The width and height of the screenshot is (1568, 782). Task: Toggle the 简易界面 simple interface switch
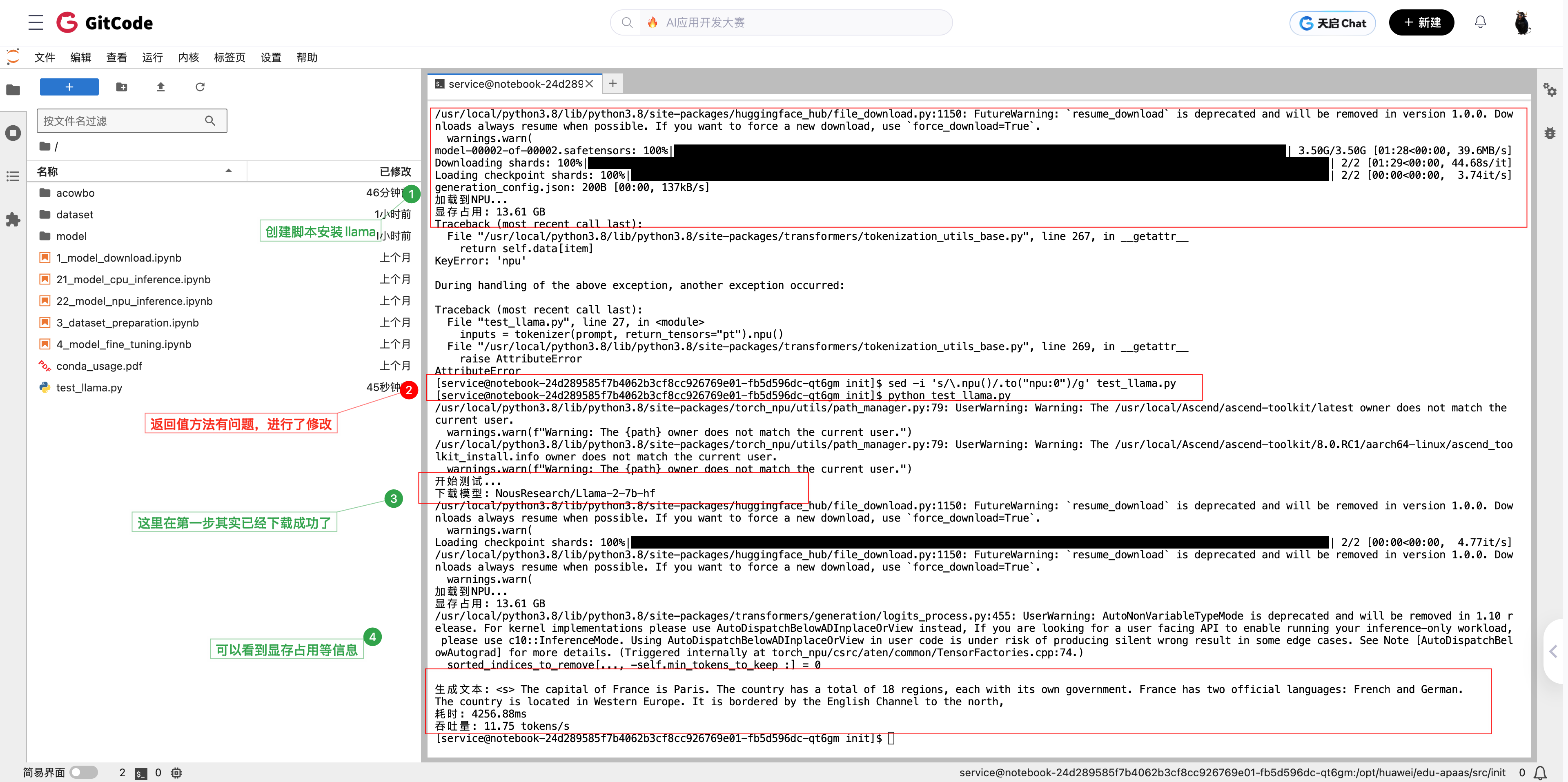[x=83, y=772]
